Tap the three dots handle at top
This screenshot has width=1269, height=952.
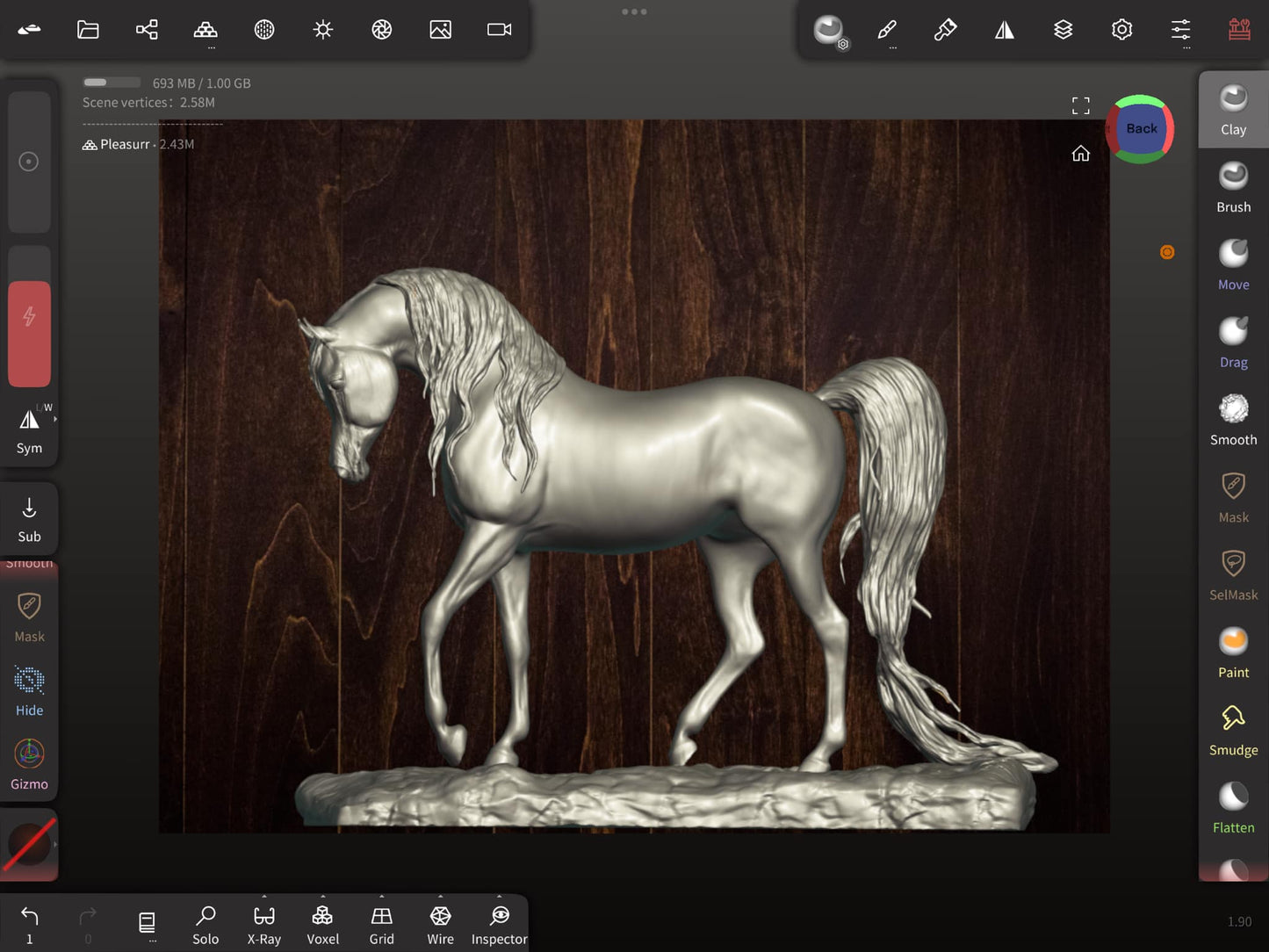634,12
